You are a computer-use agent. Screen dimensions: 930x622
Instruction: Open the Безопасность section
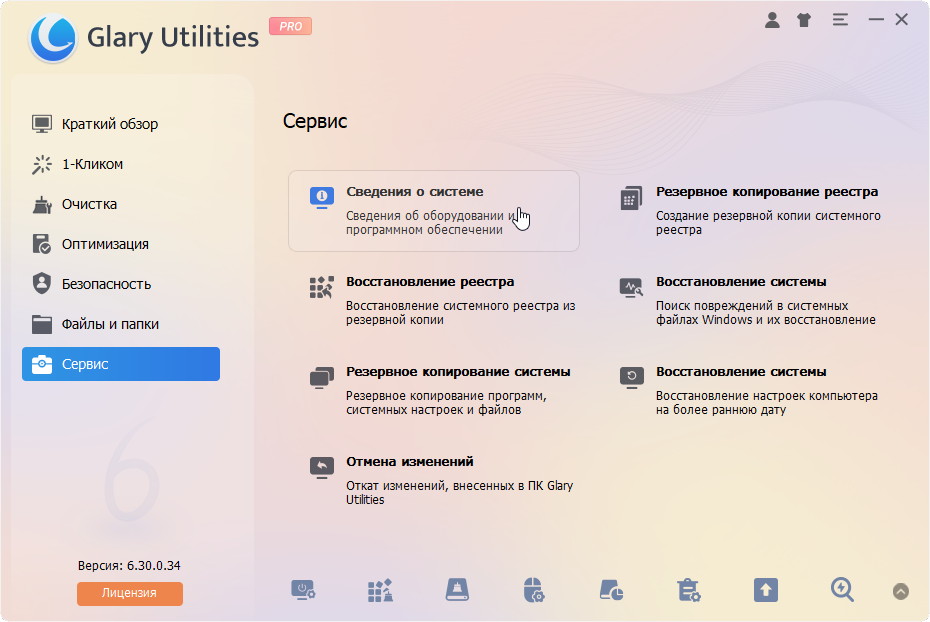pyautogui.click(x=121, y=284)
